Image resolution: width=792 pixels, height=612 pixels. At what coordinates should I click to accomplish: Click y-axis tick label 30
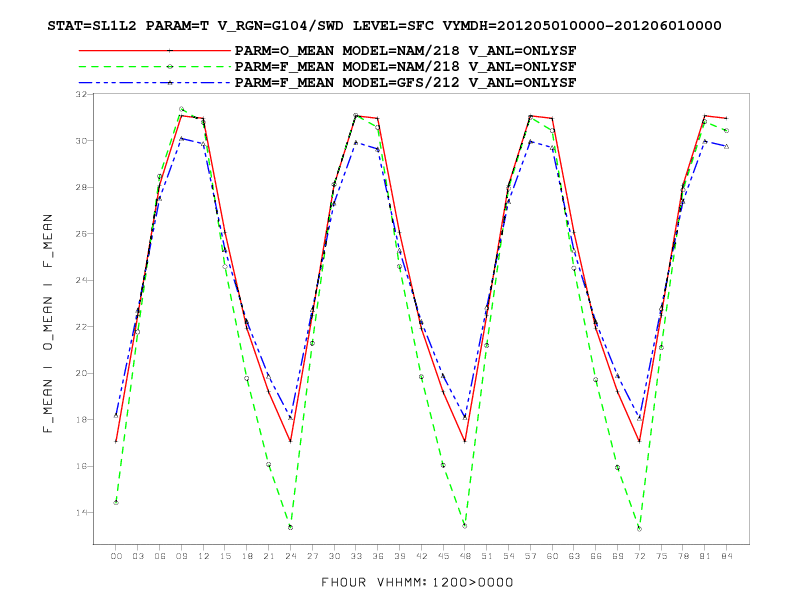(x=81, y=141)
